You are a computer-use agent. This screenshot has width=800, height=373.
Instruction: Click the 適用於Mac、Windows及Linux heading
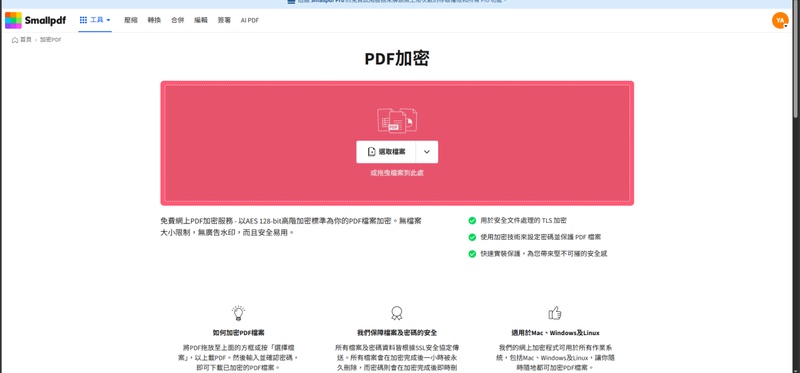(x=555, y=333)
